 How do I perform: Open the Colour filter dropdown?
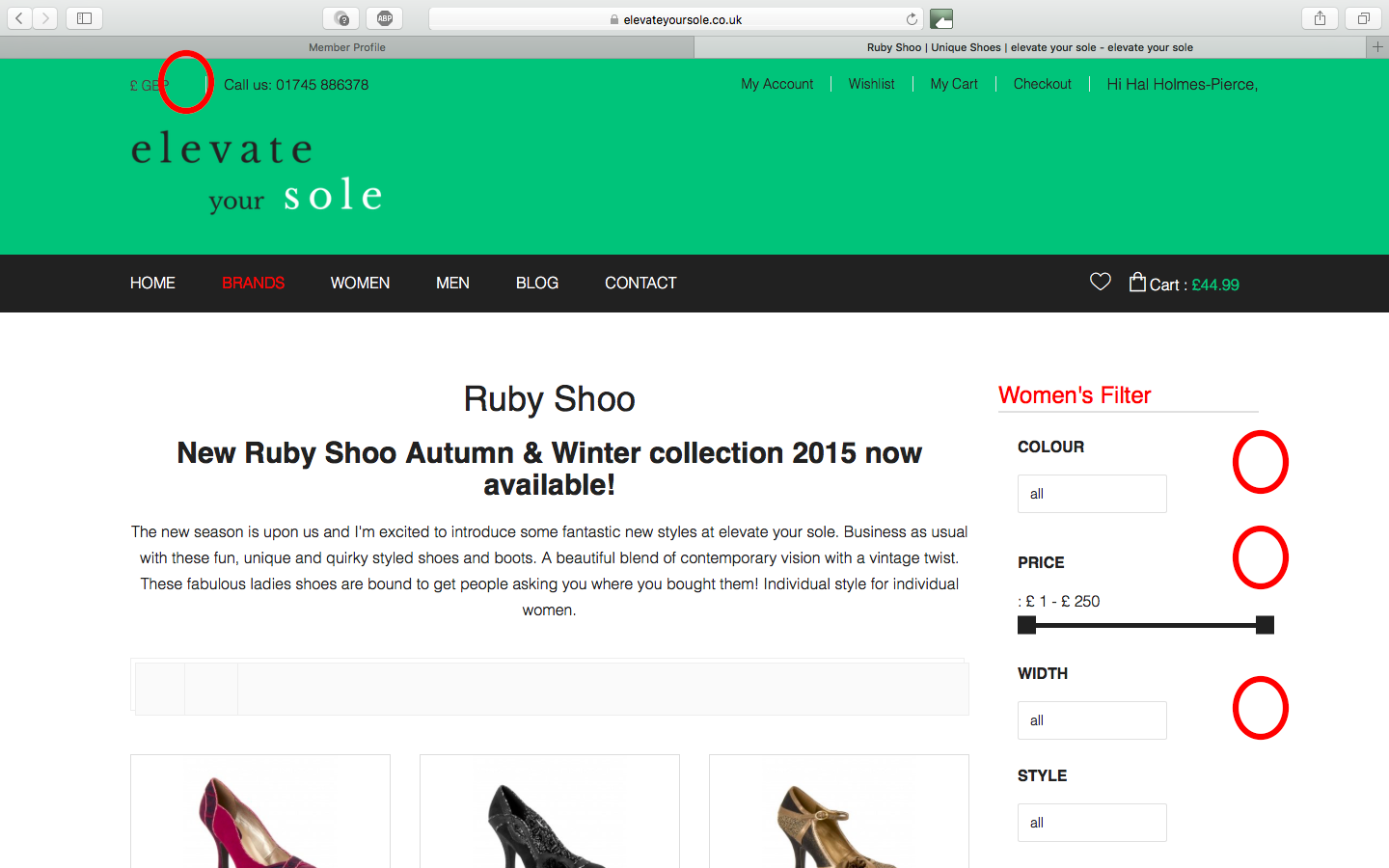tap(1092, 494)
